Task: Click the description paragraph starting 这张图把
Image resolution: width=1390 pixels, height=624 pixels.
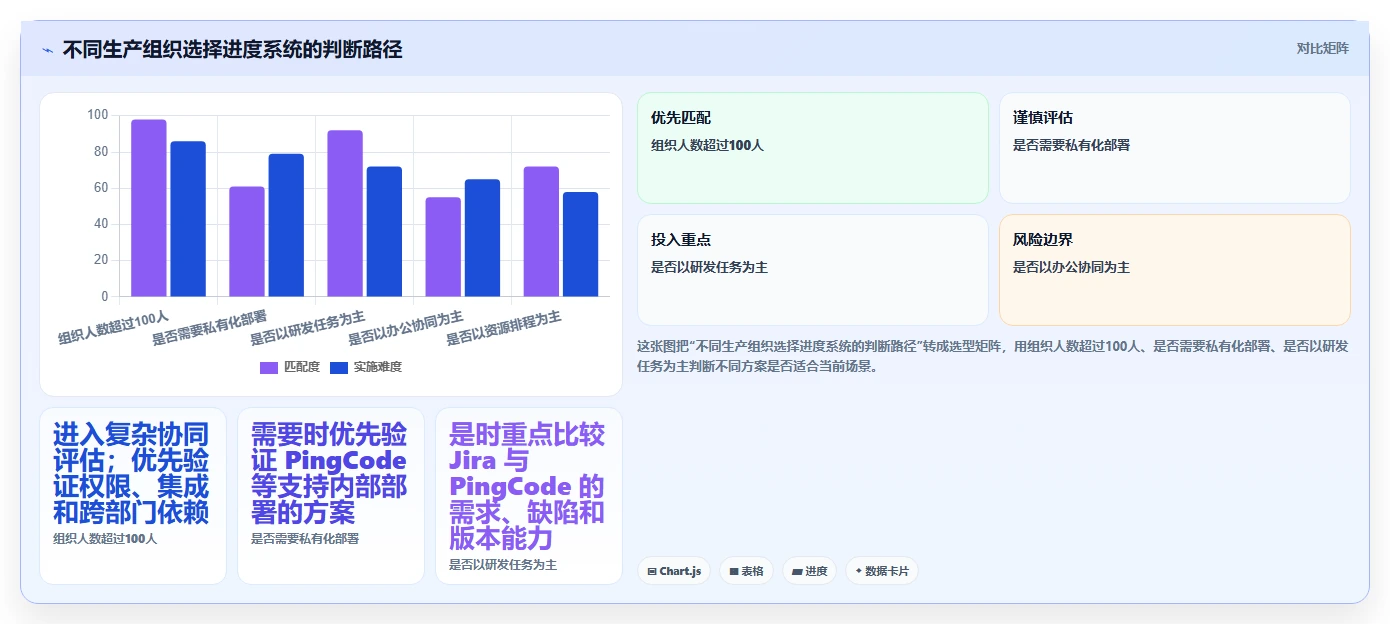Action: [x=993, y=356]
